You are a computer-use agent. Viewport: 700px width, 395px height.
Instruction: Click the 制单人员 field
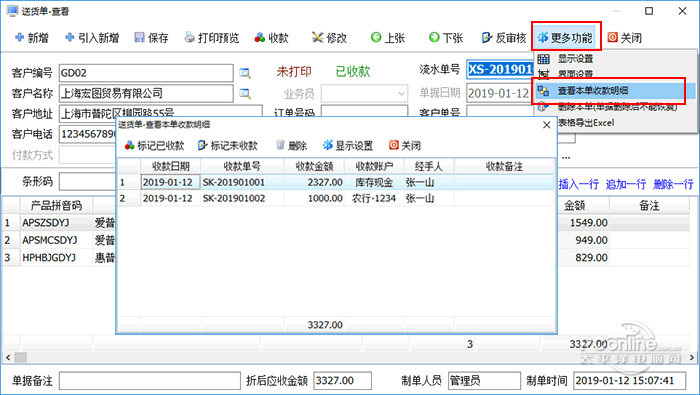click(484, 381)
